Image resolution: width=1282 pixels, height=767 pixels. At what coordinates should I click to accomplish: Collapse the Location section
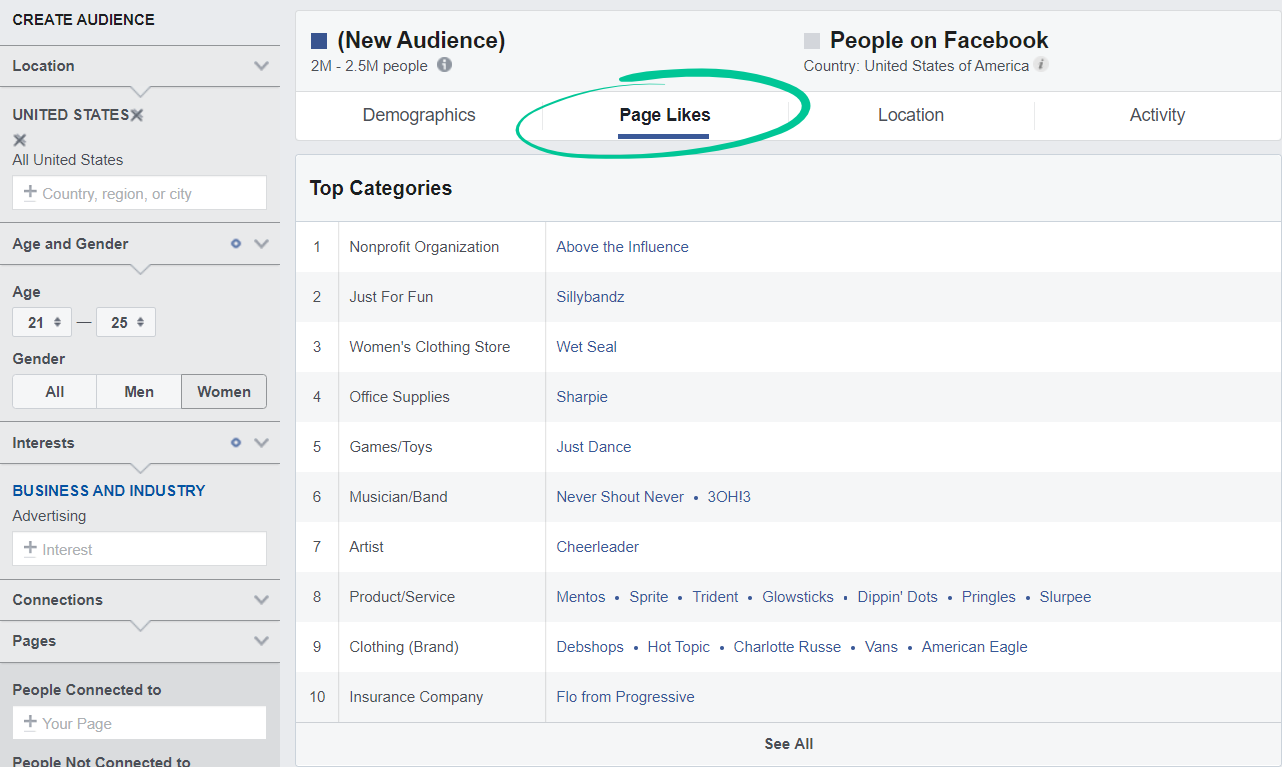point(261,66)
